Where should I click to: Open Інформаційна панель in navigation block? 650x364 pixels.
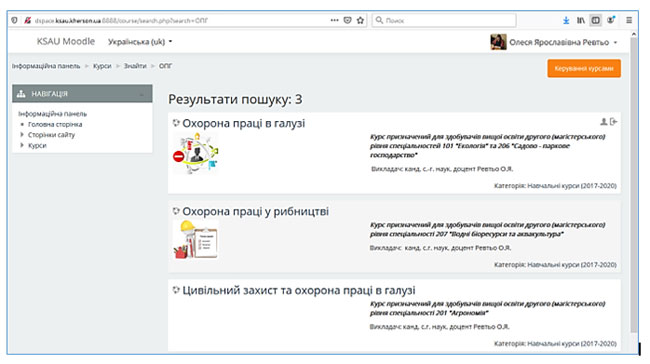(53, 114)
